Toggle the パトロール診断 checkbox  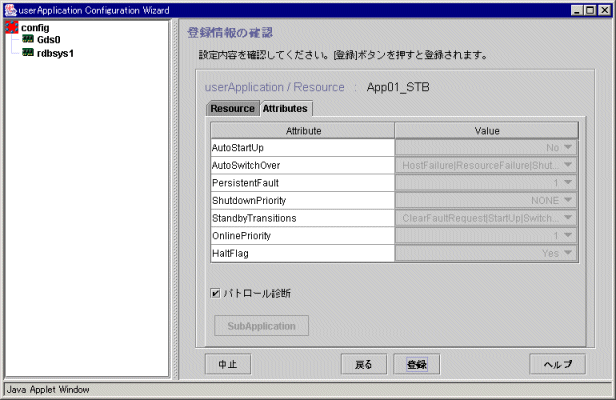click(x=215, y=293)
